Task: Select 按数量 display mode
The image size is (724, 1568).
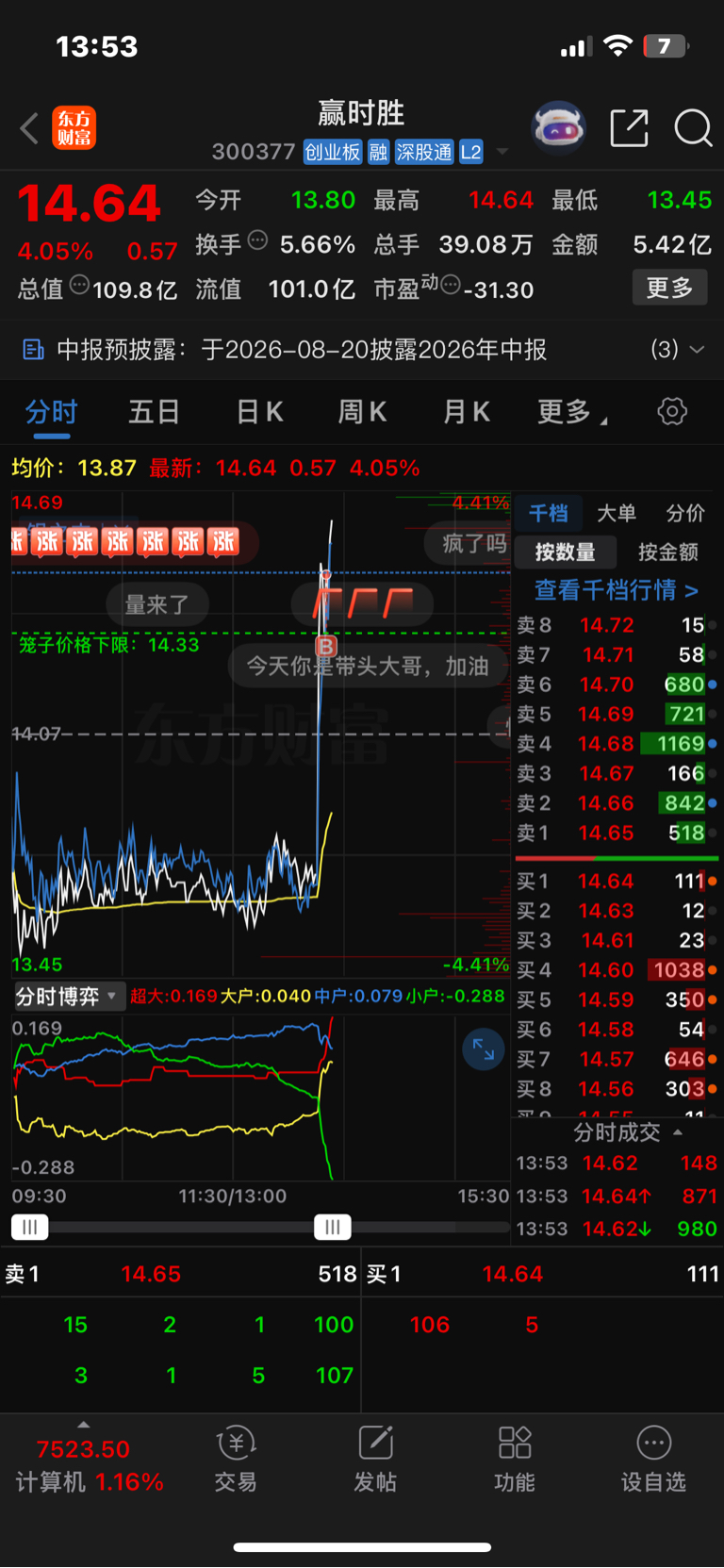Action: [x=566, y=553]
